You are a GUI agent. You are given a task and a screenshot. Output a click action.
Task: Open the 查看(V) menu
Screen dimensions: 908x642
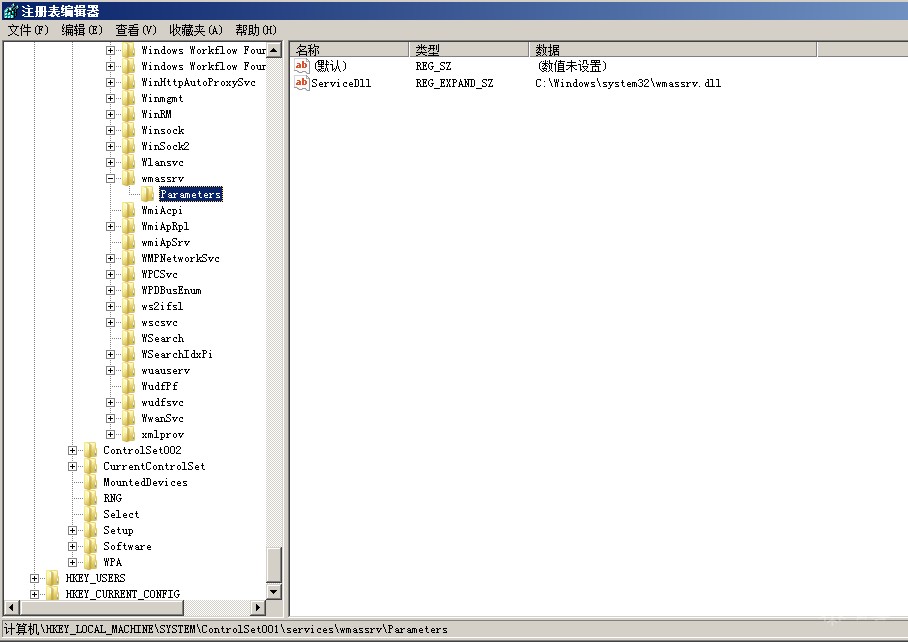click(136, 30)
